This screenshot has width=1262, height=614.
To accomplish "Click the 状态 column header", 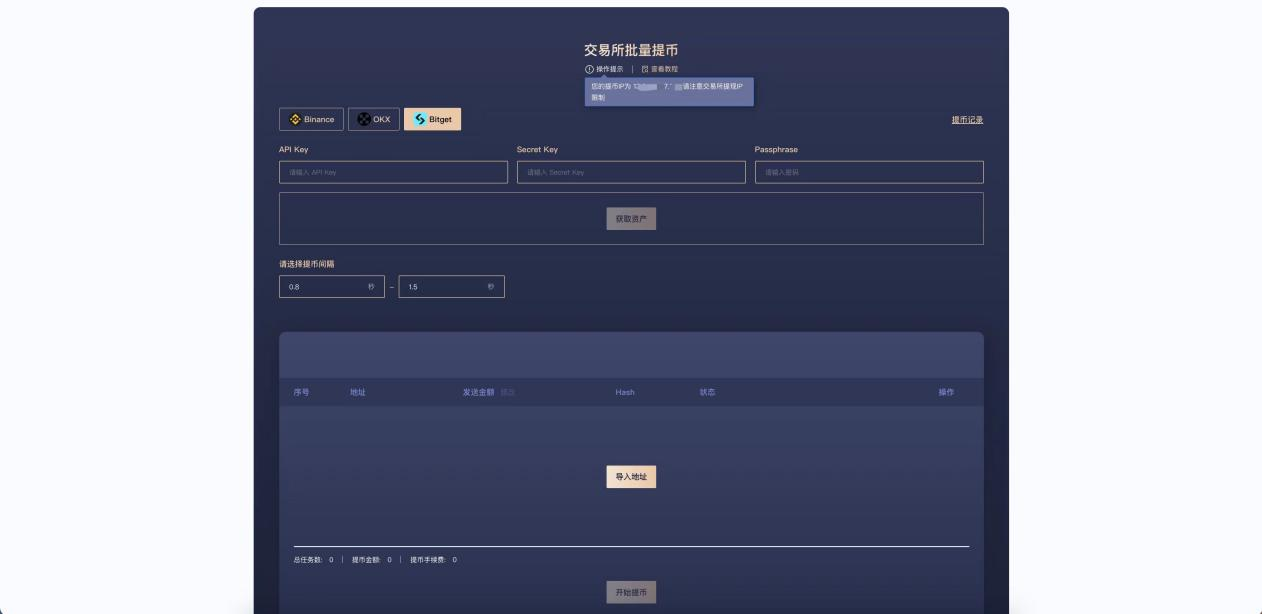I will [x=707, y=392].
